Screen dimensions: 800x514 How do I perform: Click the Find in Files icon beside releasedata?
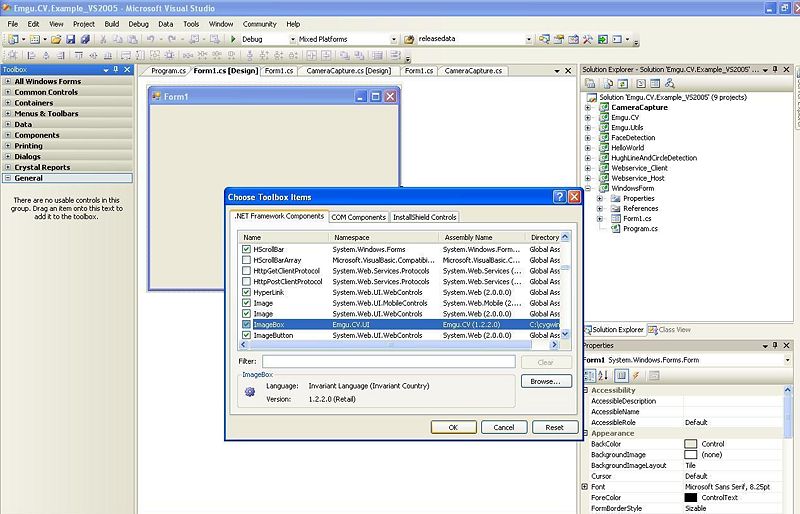click(x=409, y=39)
